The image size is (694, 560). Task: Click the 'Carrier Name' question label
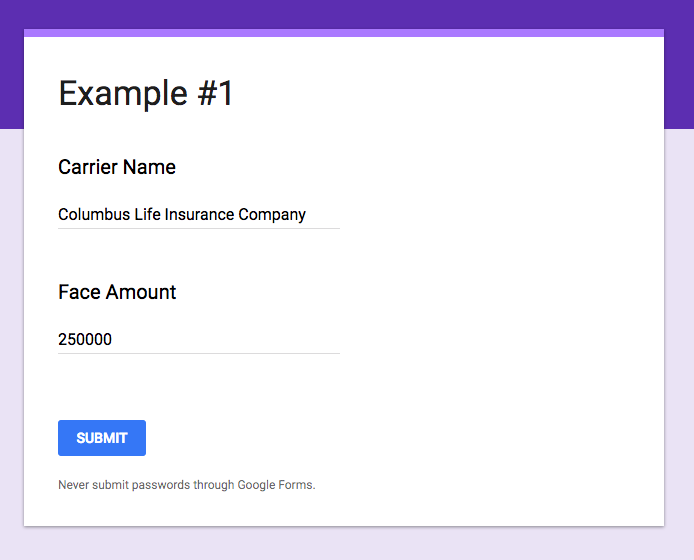coord(117,167)
